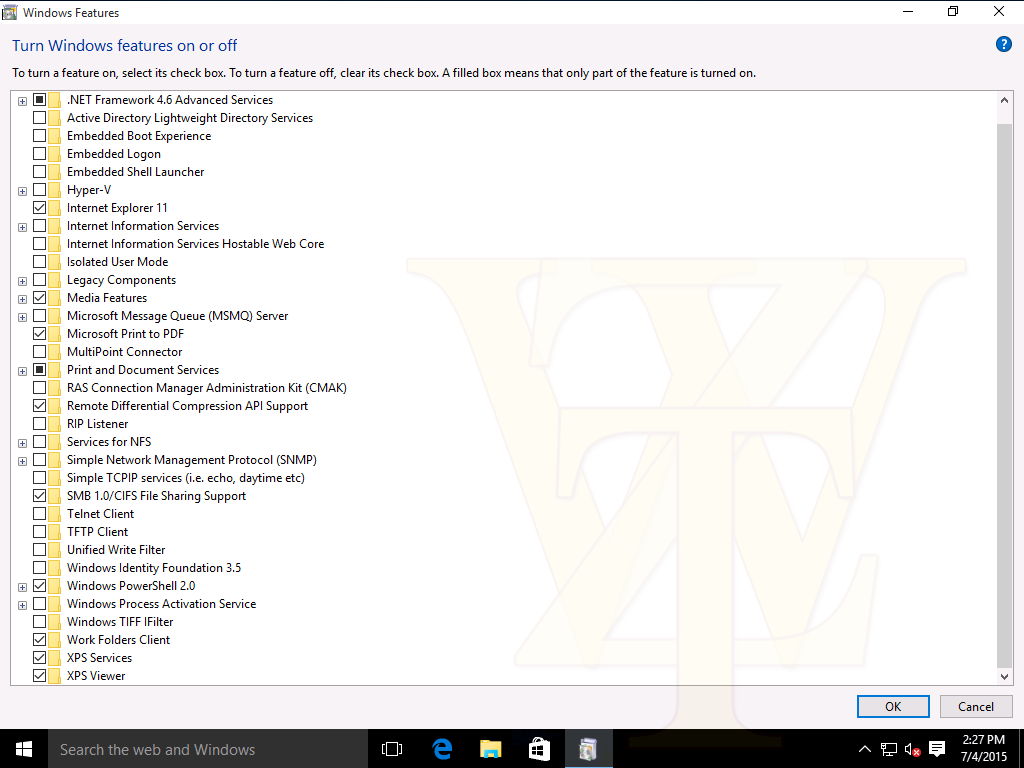This screenshot has width=1024, height=768.
Task: Open the Windows Features help icon
Action: pyautogui.click(x=1004, y=44)
